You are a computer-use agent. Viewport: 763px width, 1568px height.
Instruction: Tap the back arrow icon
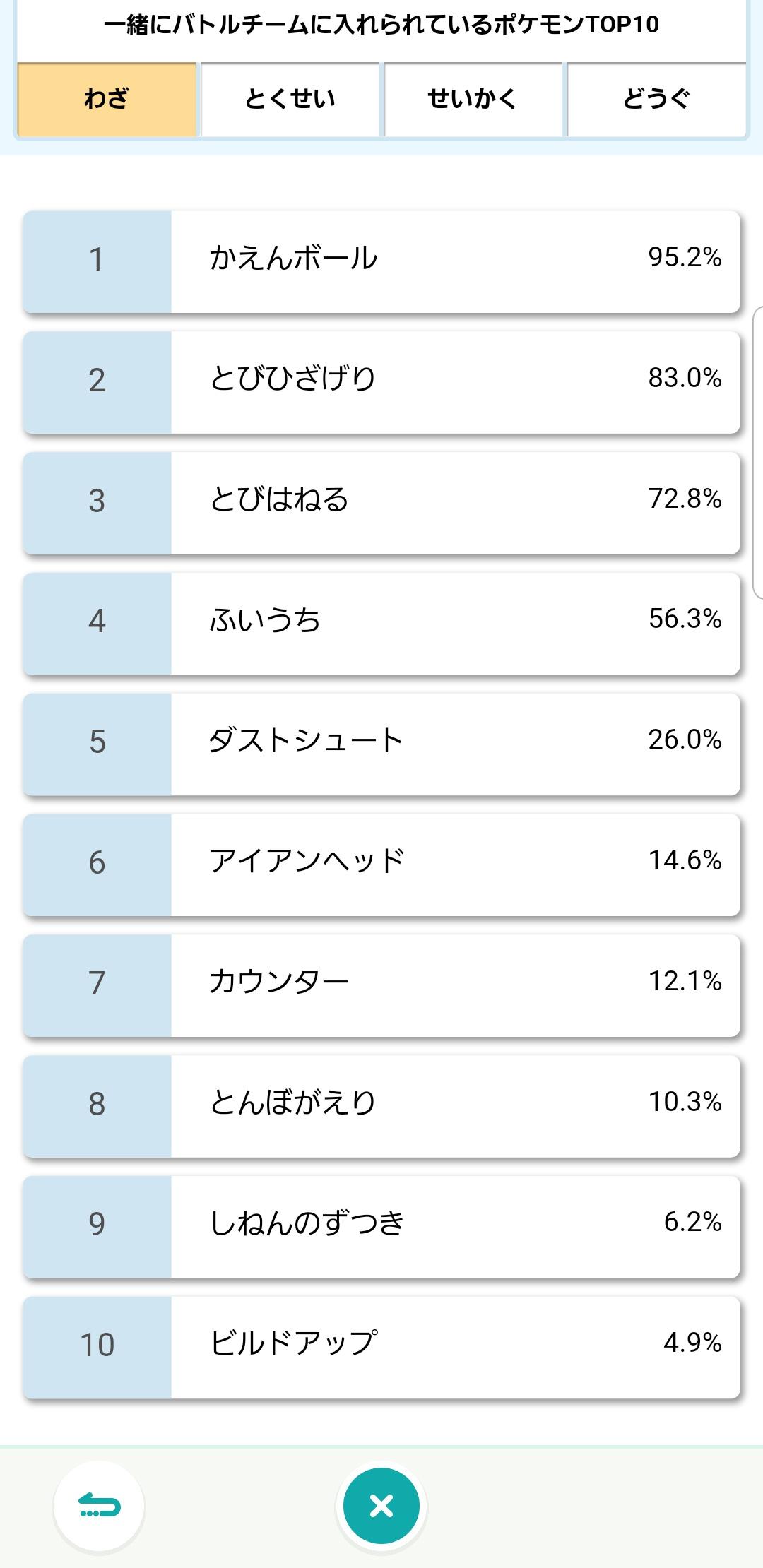click(99, 1507)
